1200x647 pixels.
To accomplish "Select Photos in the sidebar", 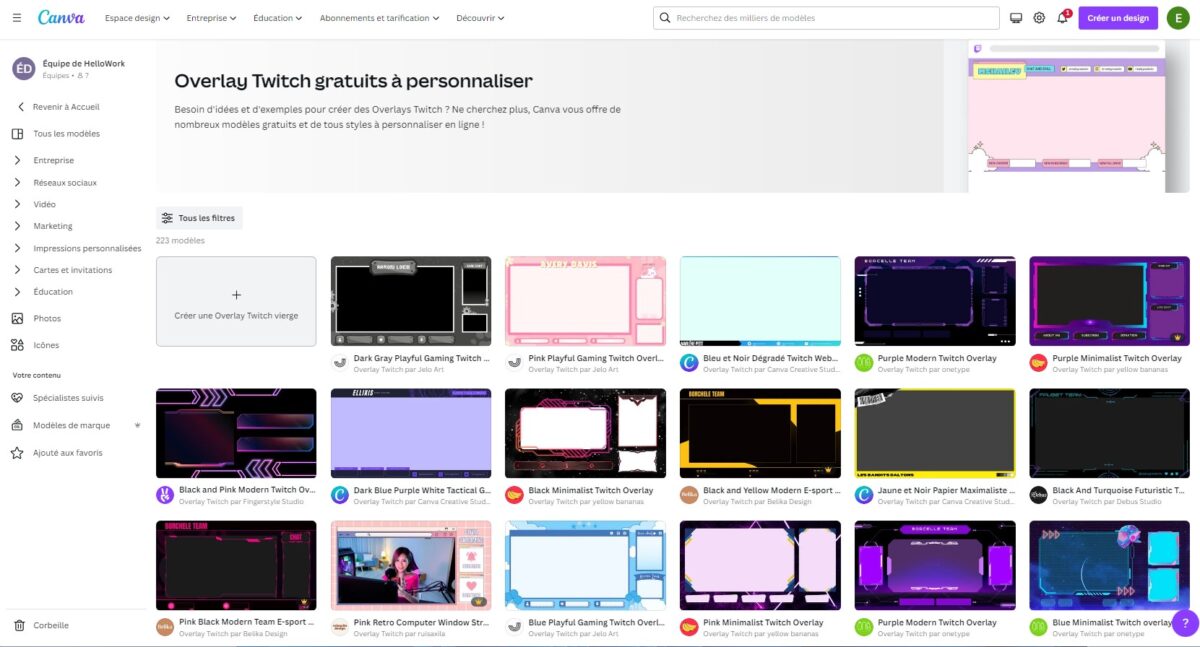I will point(46,318).
